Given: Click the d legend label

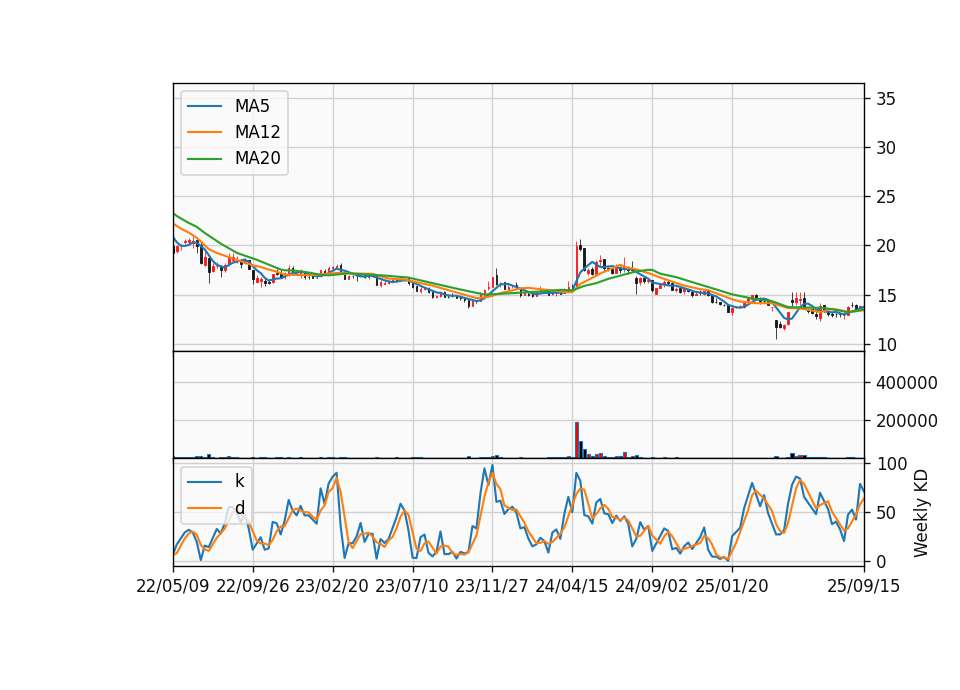Looking at the screenshot, I should [239, 508].
